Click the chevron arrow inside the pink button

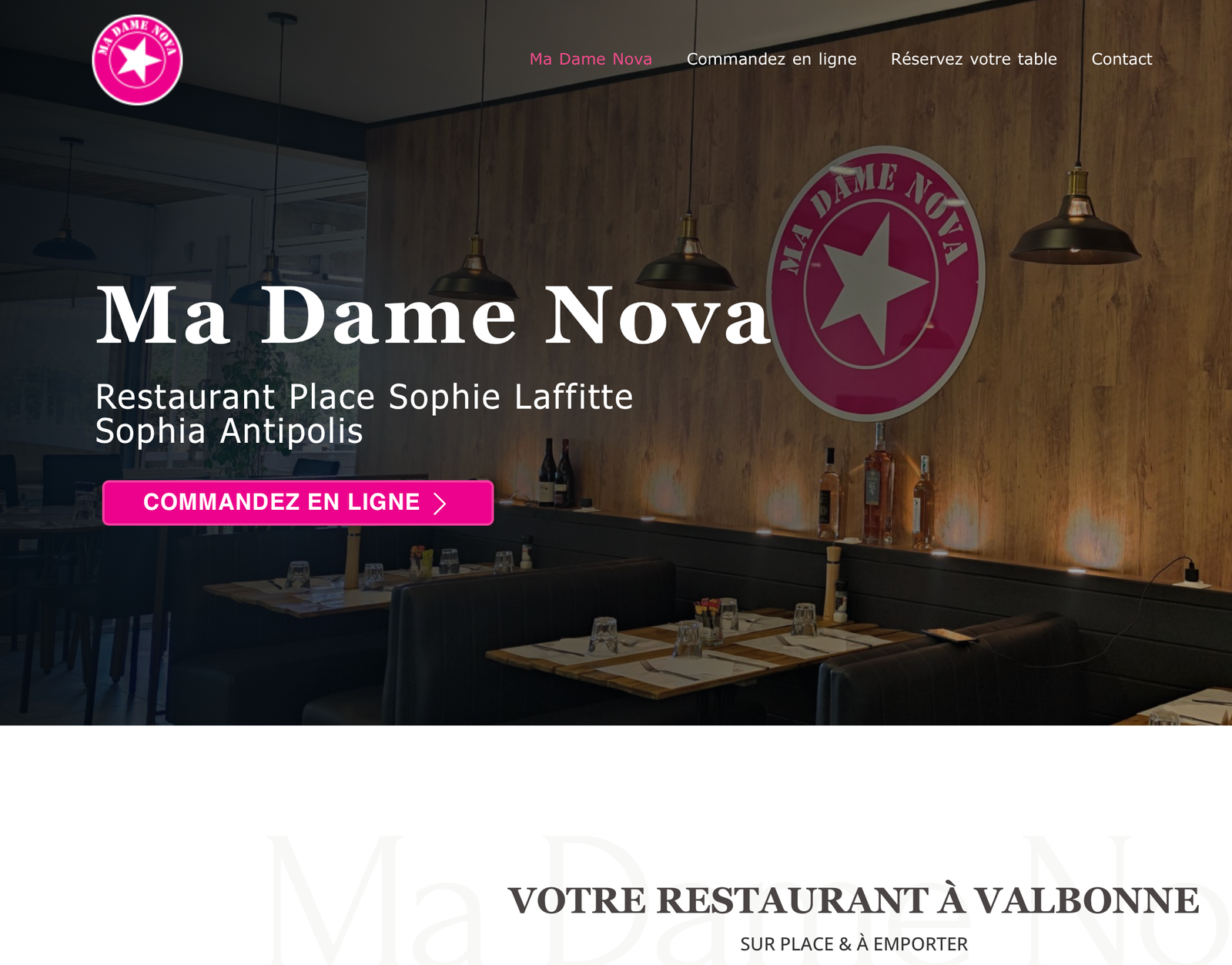(x=440, y=504)
